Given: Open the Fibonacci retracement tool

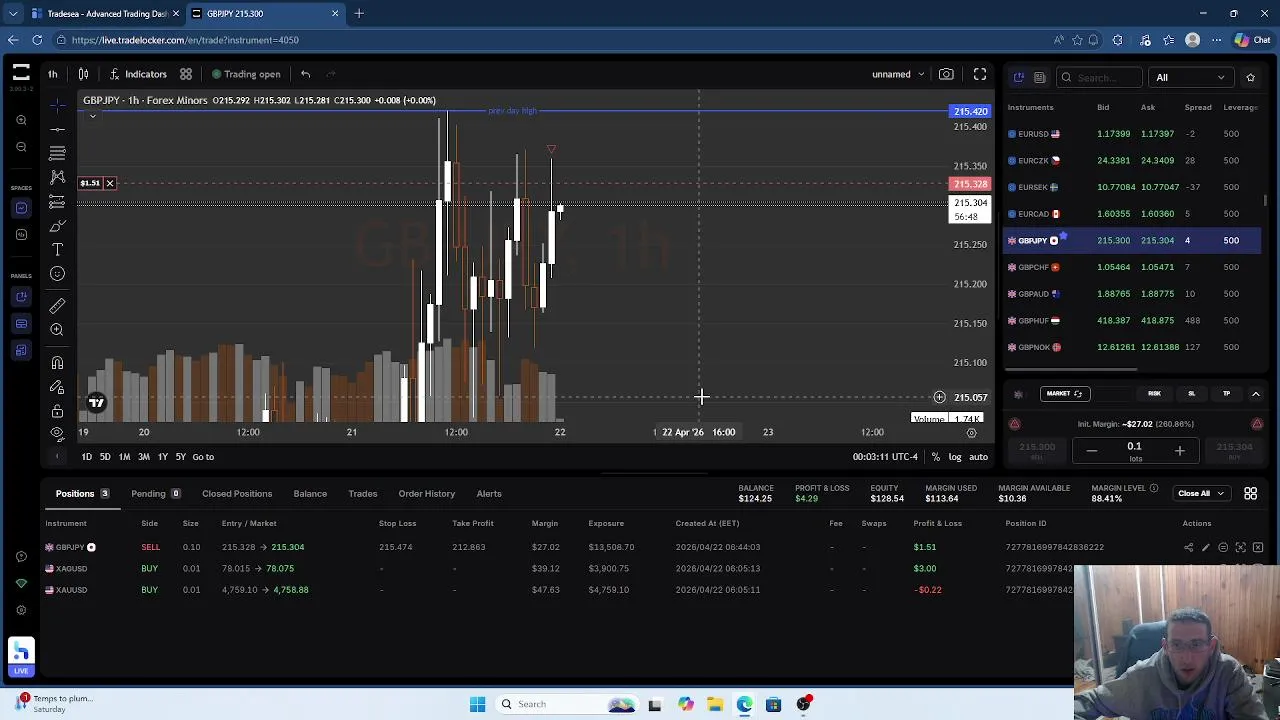Looking at the screenshot, I should pyautogui.click(x=57, y=153).
